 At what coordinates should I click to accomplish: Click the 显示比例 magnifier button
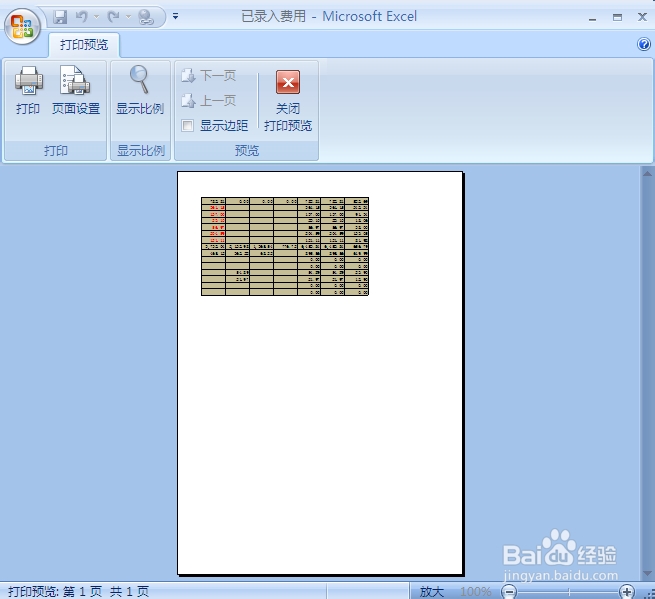tap(140, 91)
